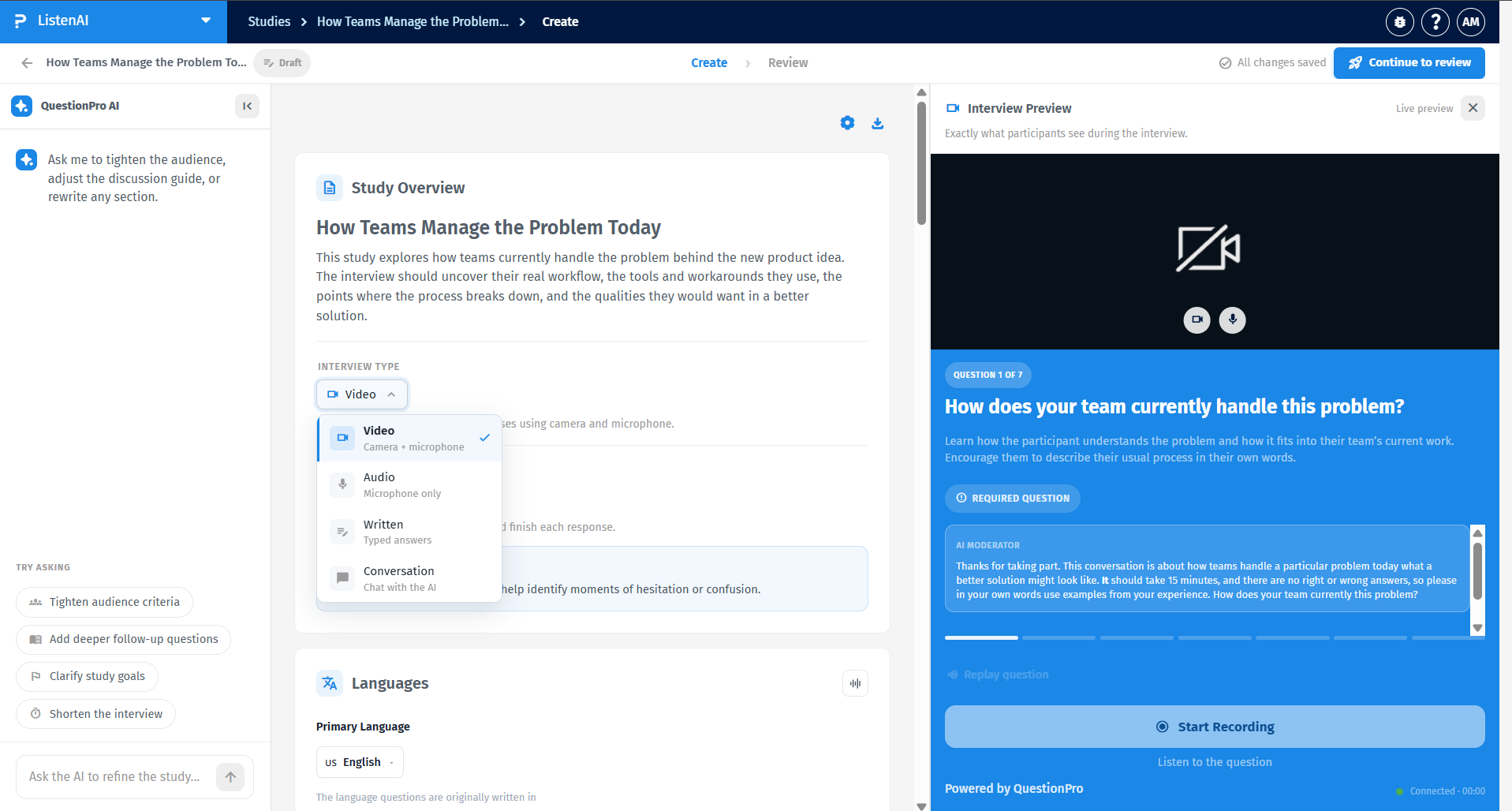1512x811 pixels.
Task: Select the Written typed answers option
Action: (x=409, y=532)
